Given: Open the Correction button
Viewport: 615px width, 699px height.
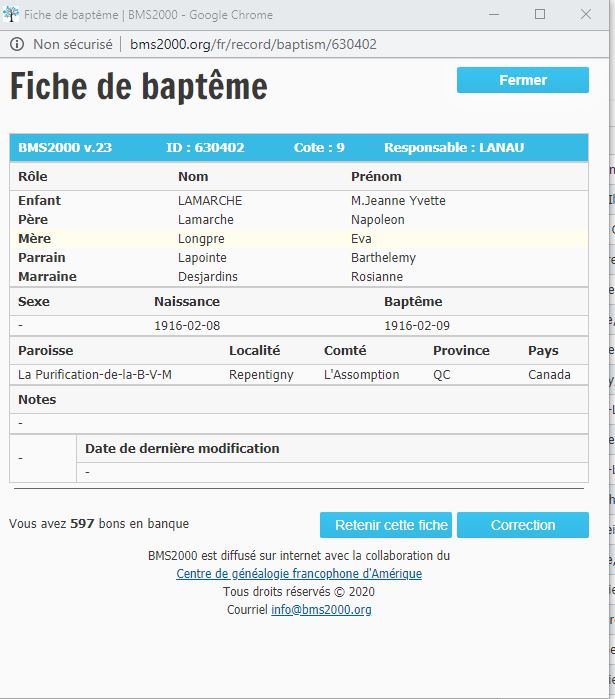Looking at the screenshot, I should (523, 525).
